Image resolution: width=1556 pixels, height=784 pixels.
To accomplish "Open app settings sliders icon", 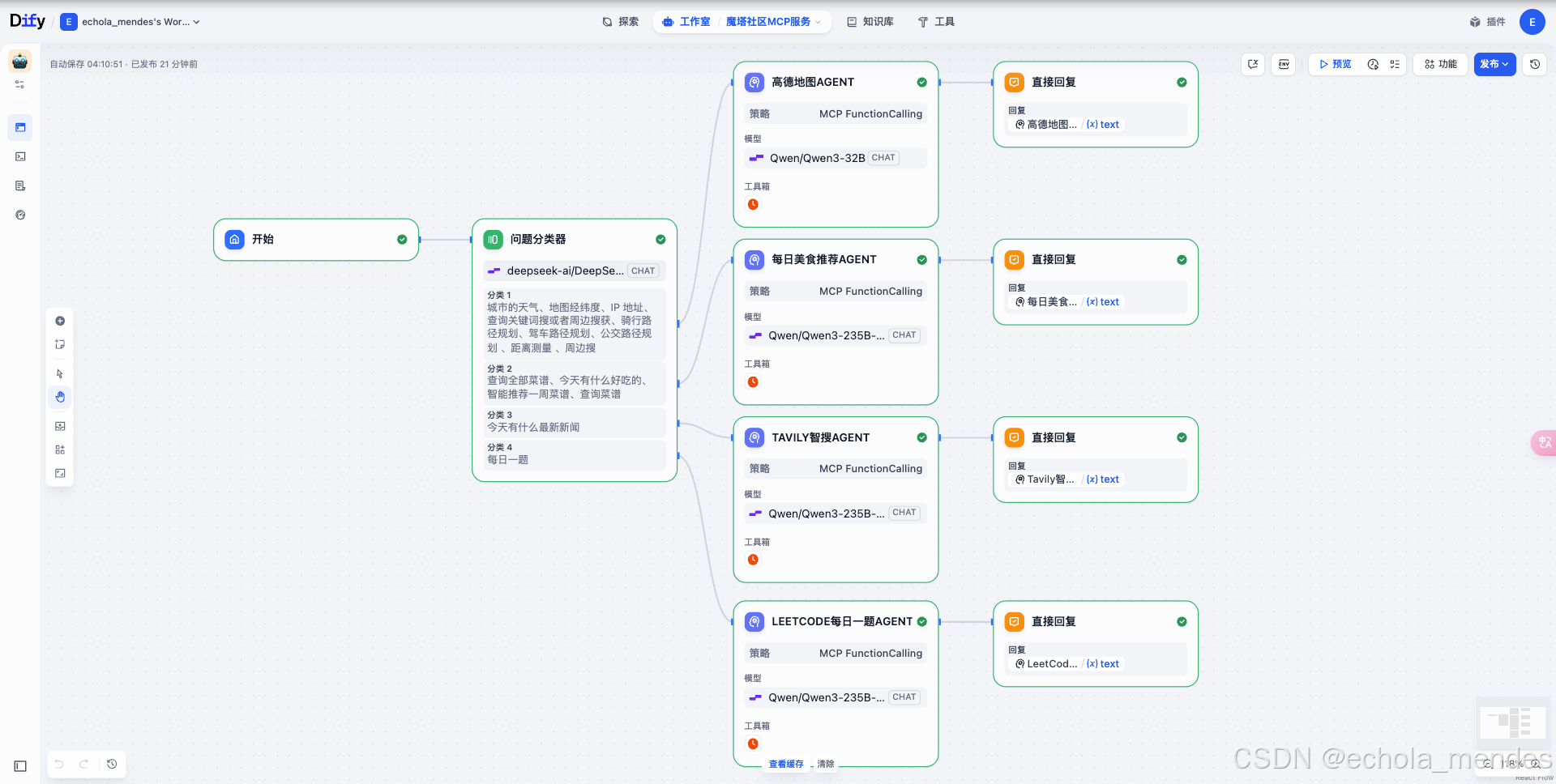I will (x=20, y=84).
